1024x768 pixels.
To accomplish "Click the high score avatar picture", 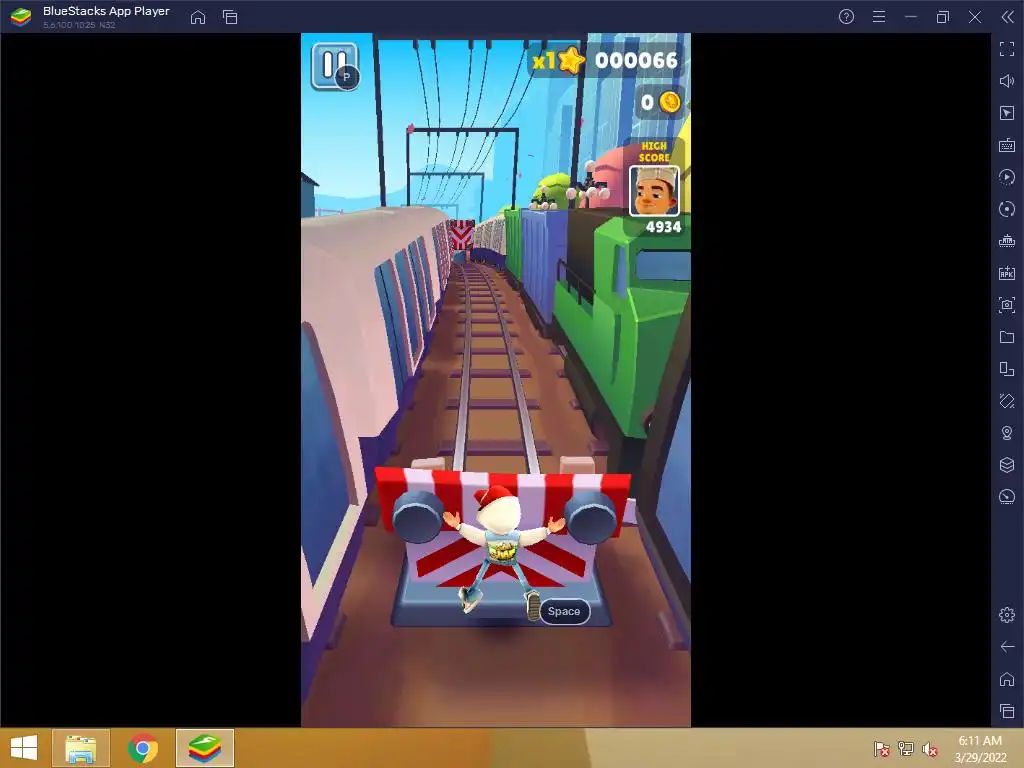I will coord(654,191).
